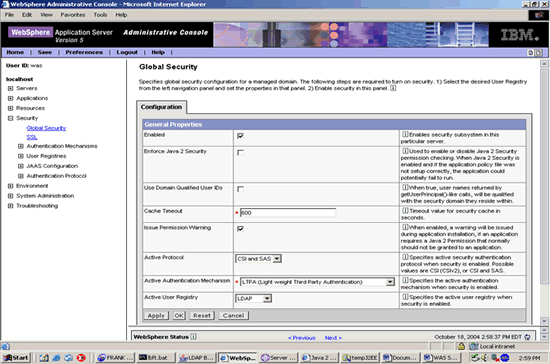Open the SSL link in the navigation
550x364 pixels.
click(32, 137)
